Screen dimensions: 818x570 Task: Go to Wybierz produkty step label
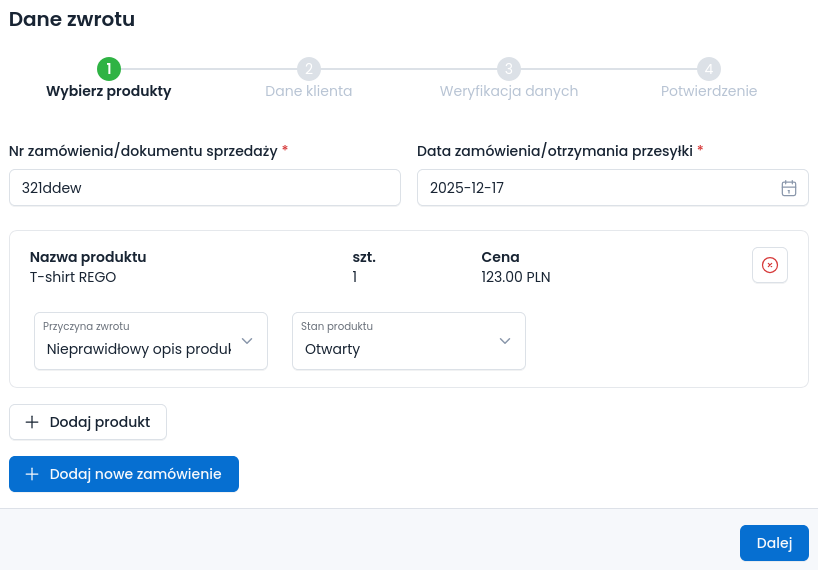(109, 91)
